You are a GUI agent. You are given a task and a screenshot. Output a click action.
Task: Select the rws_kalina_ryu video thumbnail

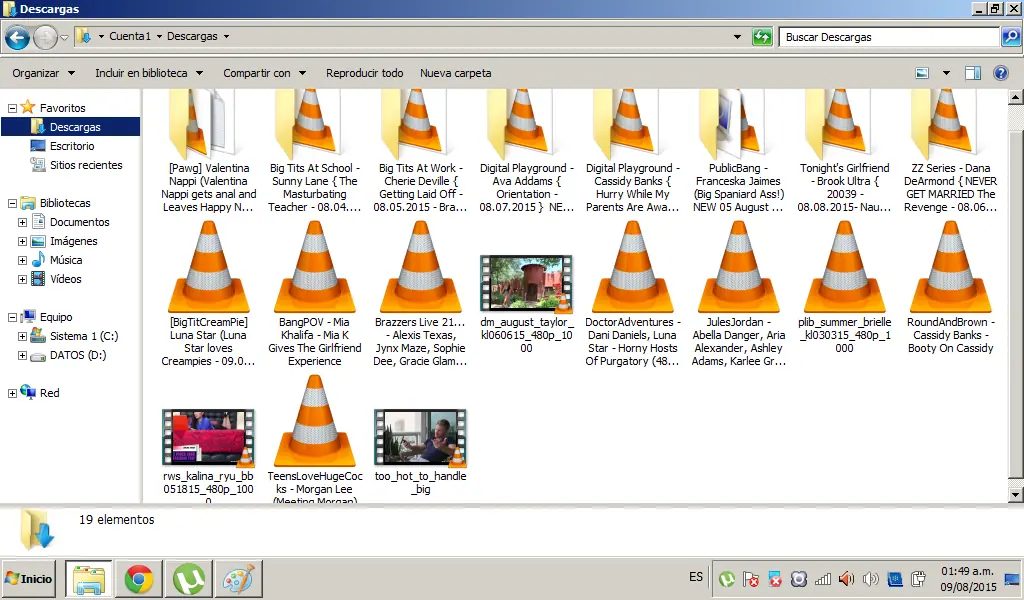pos(208,437)
